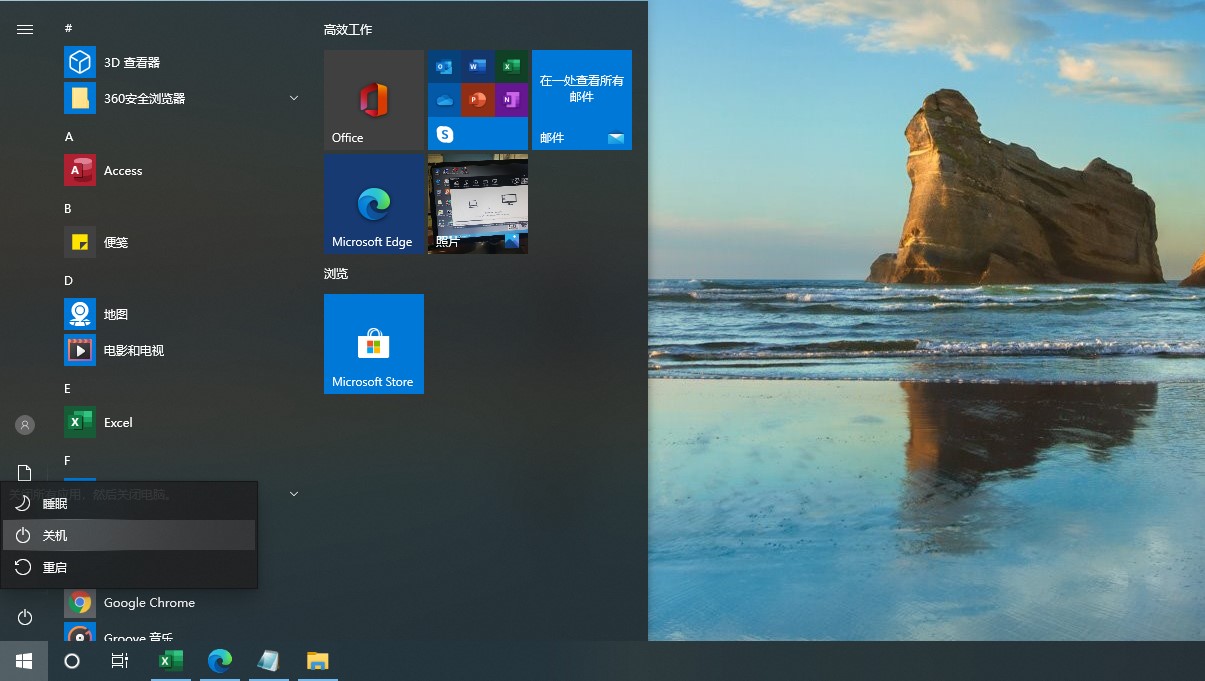The width and height of the screenshot is (1205, 681).
Task: Select 重启 in the power menu
Action: click(x=129, y=567)
